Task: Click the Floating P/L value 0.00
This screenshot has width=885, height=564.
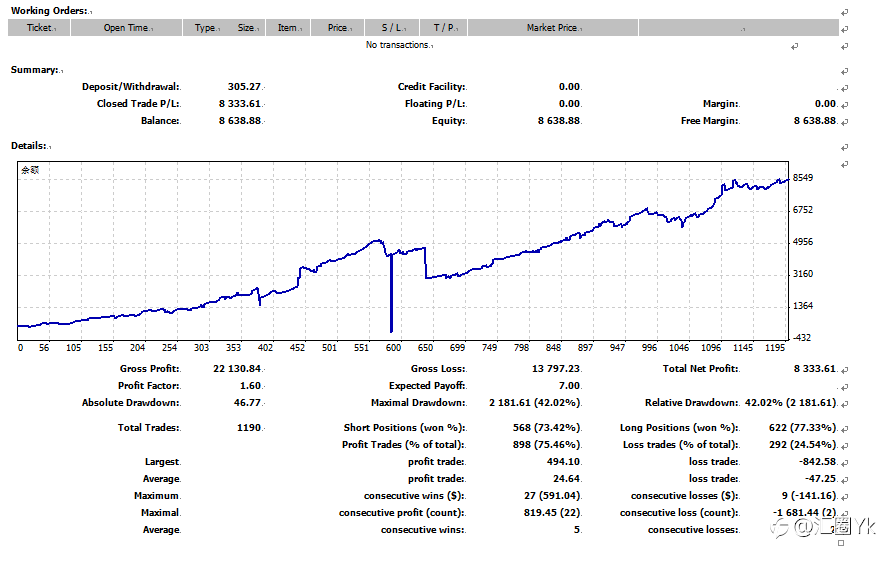Action: click(x=569, y=104)
